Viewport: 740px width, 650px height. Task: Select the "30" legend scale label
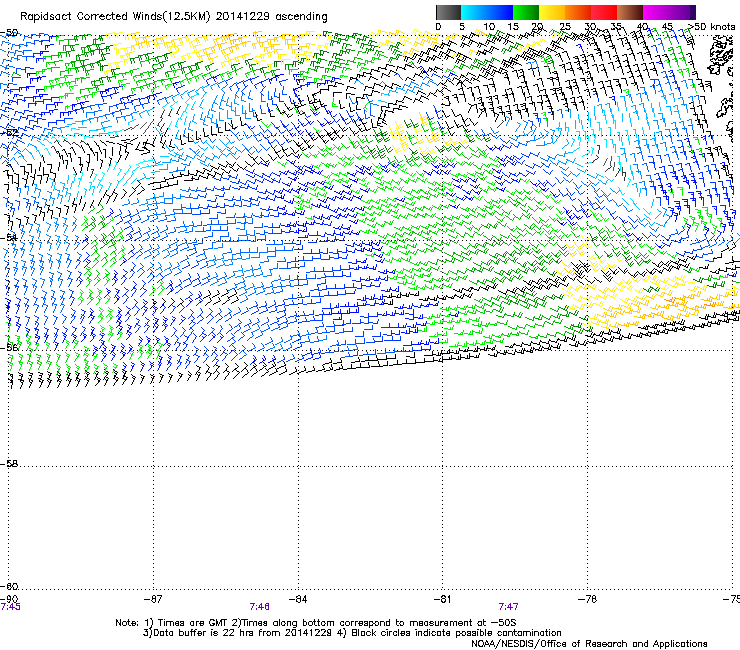pyautogui.click(x=590, y=27)
